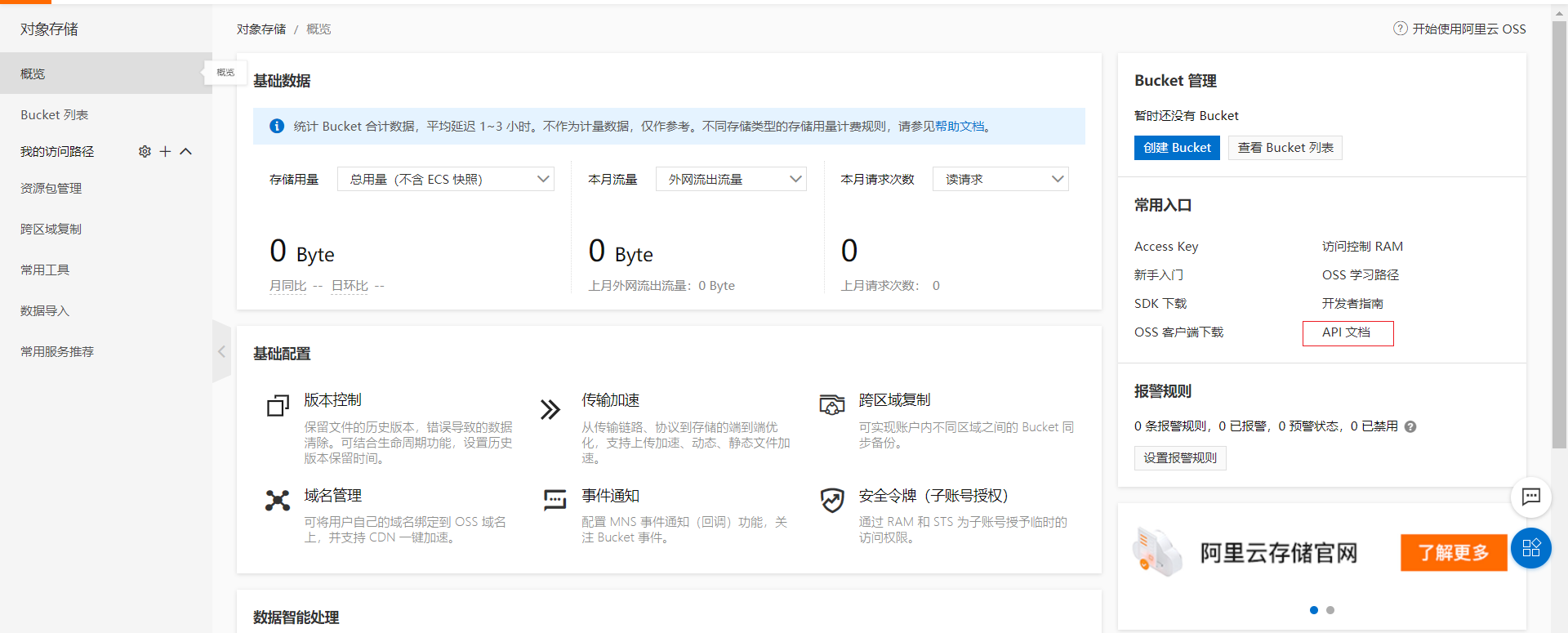Open SDK 下载 link

[1160, 304]
